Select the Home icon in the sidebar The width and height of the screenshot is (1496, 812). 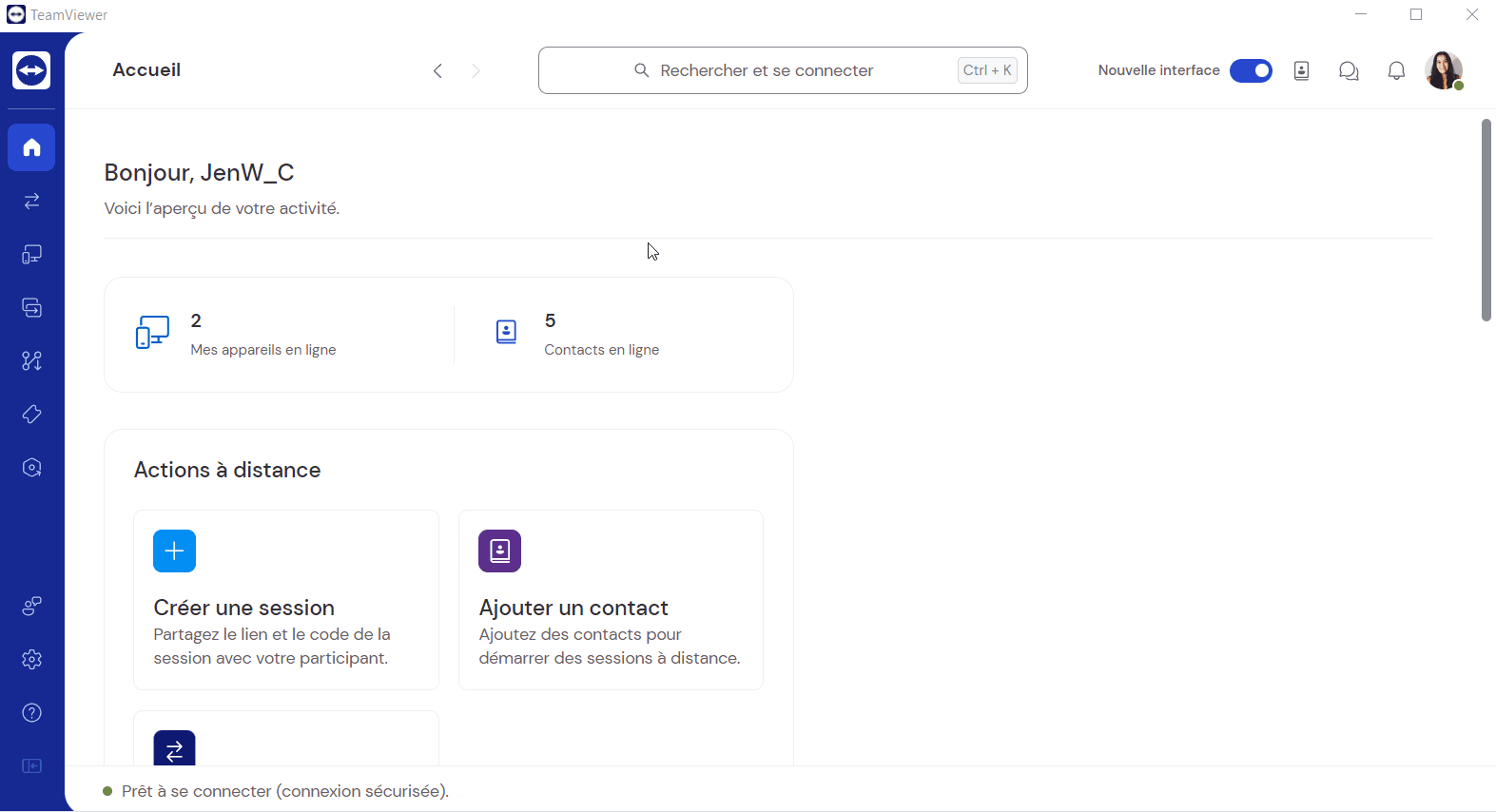click(x=31, y=147)
